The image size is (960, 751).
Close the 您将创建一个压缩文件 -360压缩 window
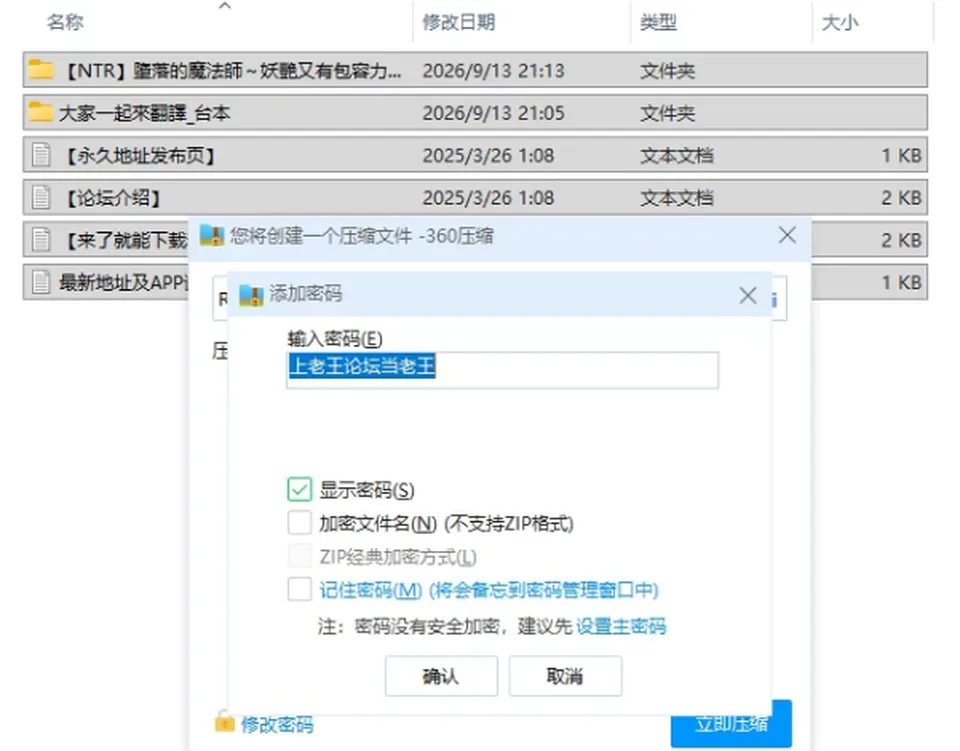[787, 235]
